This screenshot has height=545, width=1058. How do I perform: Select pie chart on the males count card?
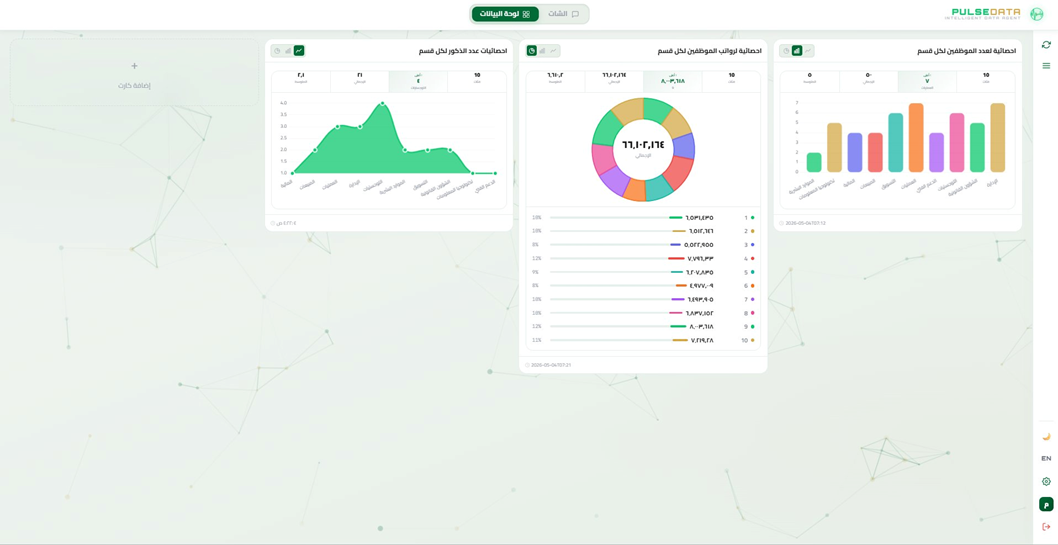[277, 51]
